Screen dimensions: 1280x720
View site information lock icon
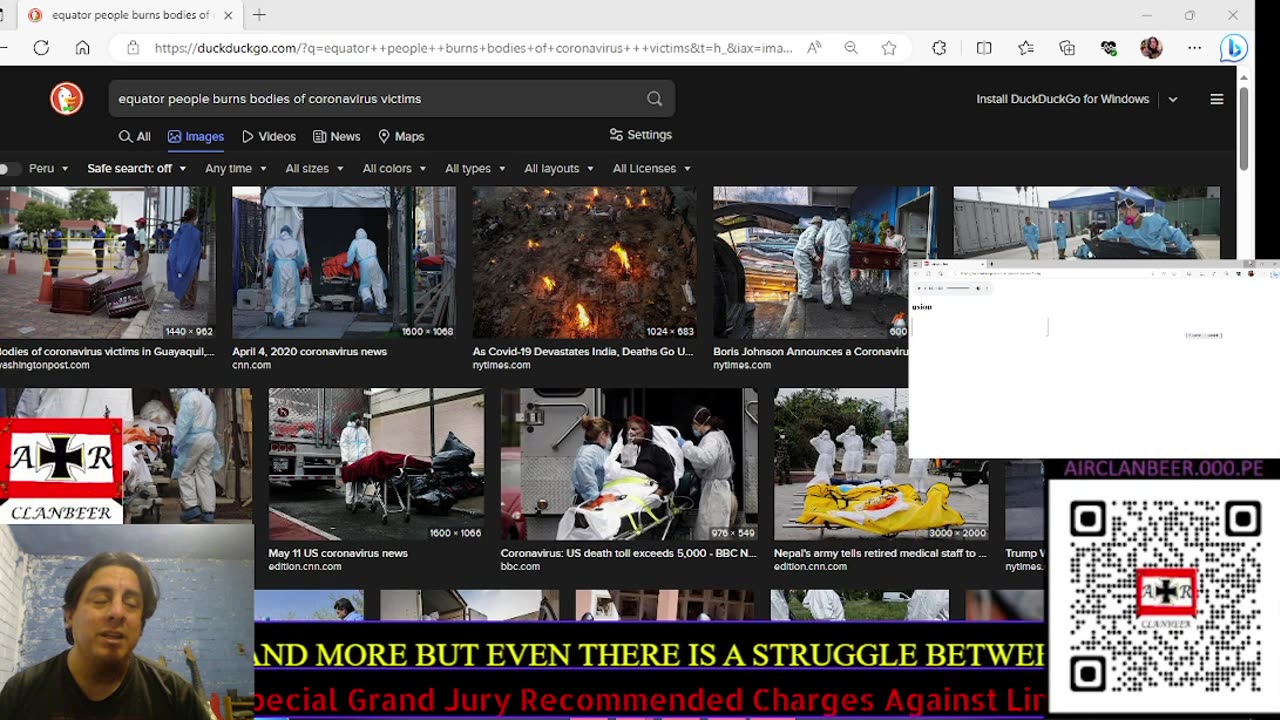pyautogui.click(x=132, y=48)
